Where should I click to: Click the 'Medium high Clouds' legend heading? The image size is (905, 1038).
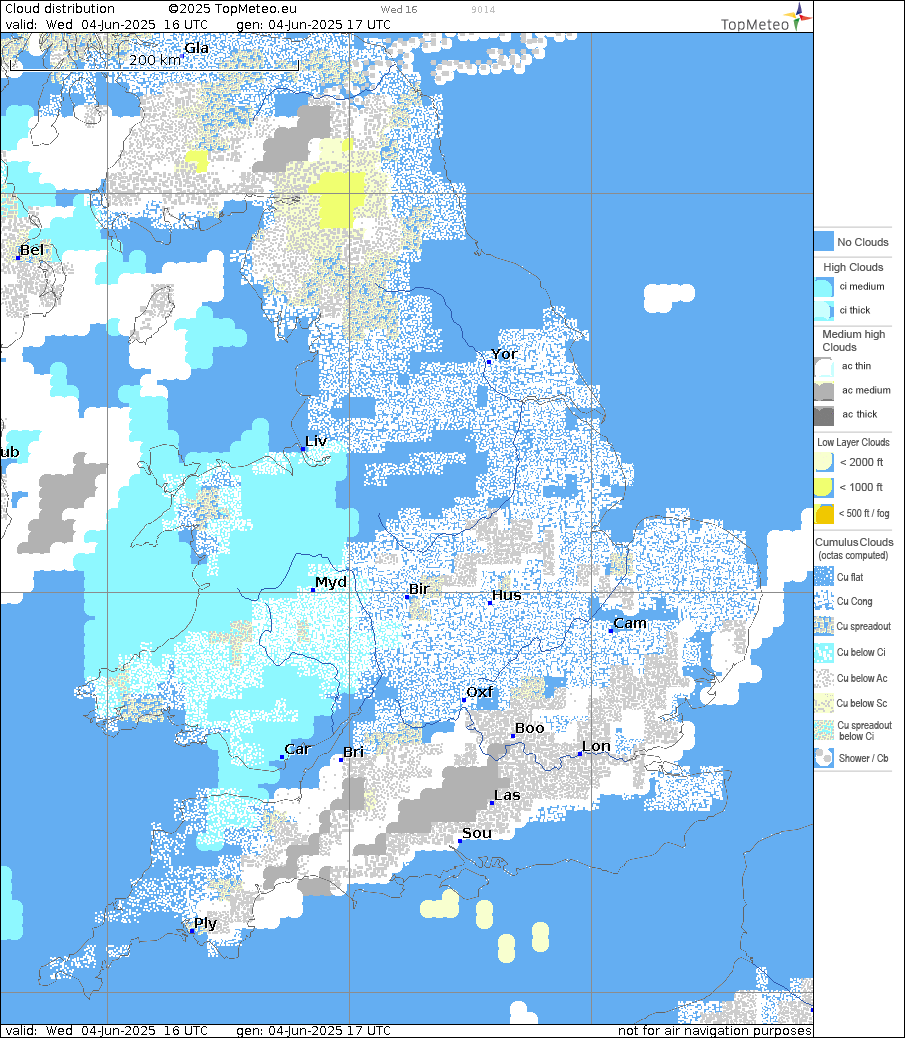(853, 340)
